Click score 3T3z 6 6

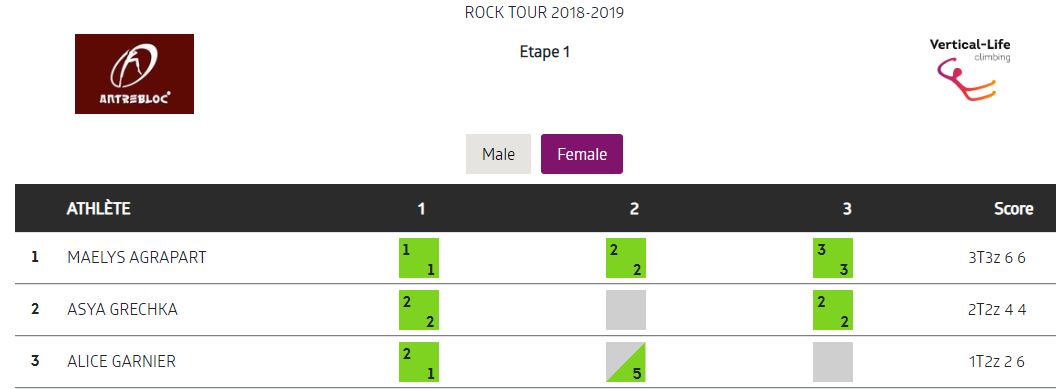tap(997, 257)
